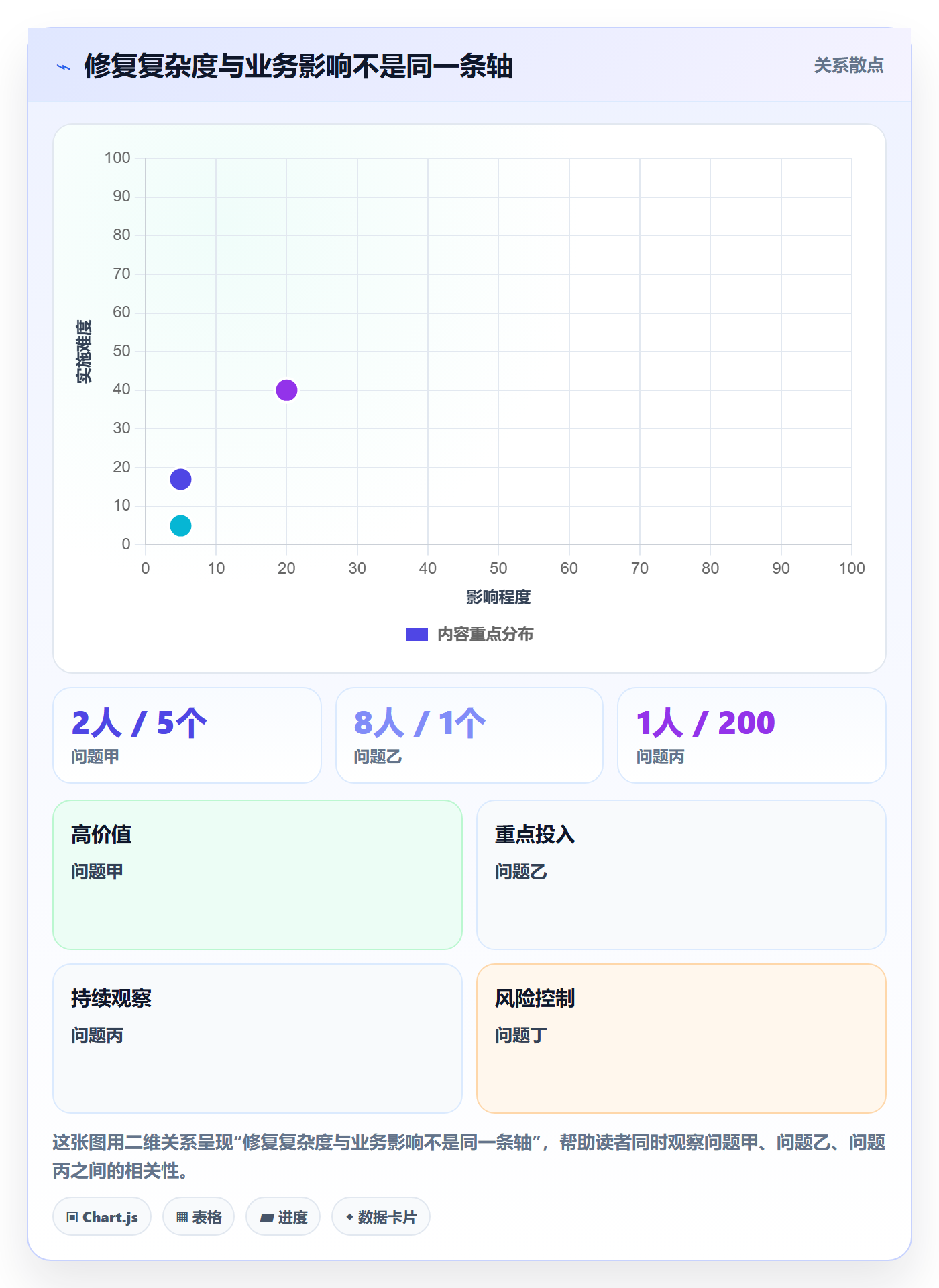This screenshot has width=939, height=1288.
Task: Toggle the 内容重点分布 legend color swatch
Action: pyautogui.click(x=417, y=635)
